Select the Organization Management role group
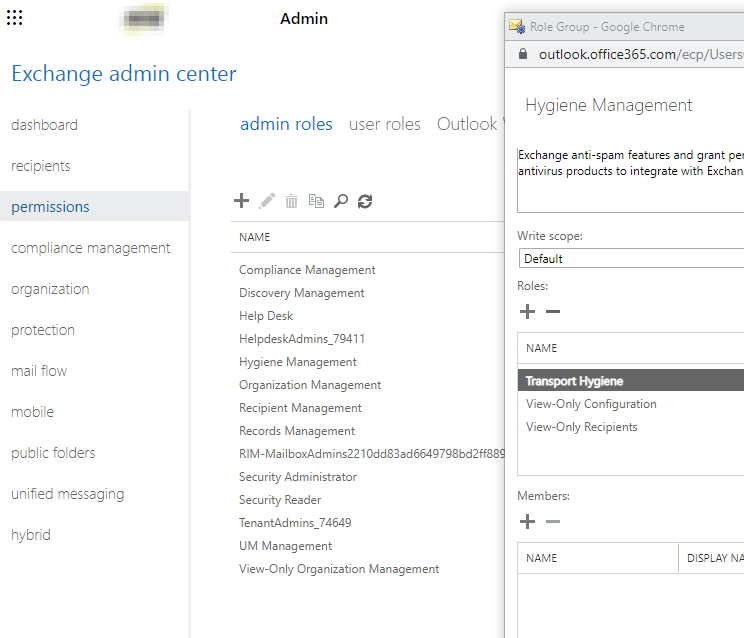744x638 pixels. click(x=310, y=385)
